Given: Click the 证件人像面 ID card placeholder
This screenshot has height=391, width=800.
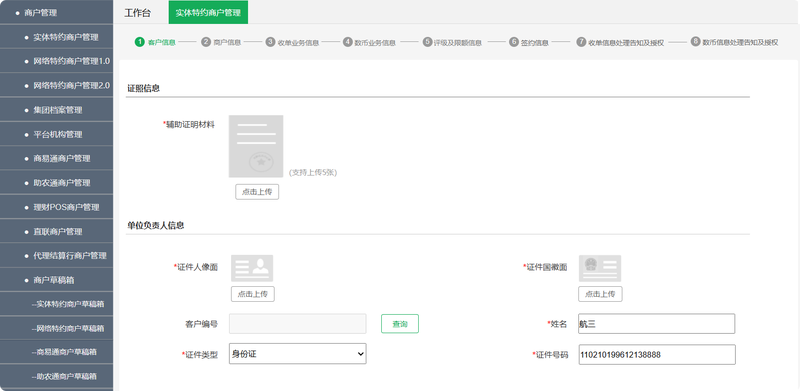Looking at the screenshot, I should (252, 268).
